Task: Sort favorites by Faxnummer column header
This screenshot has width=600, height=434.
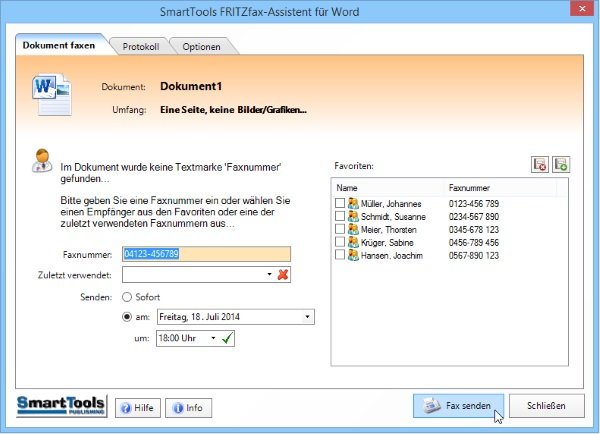Action: click(500, 188)
